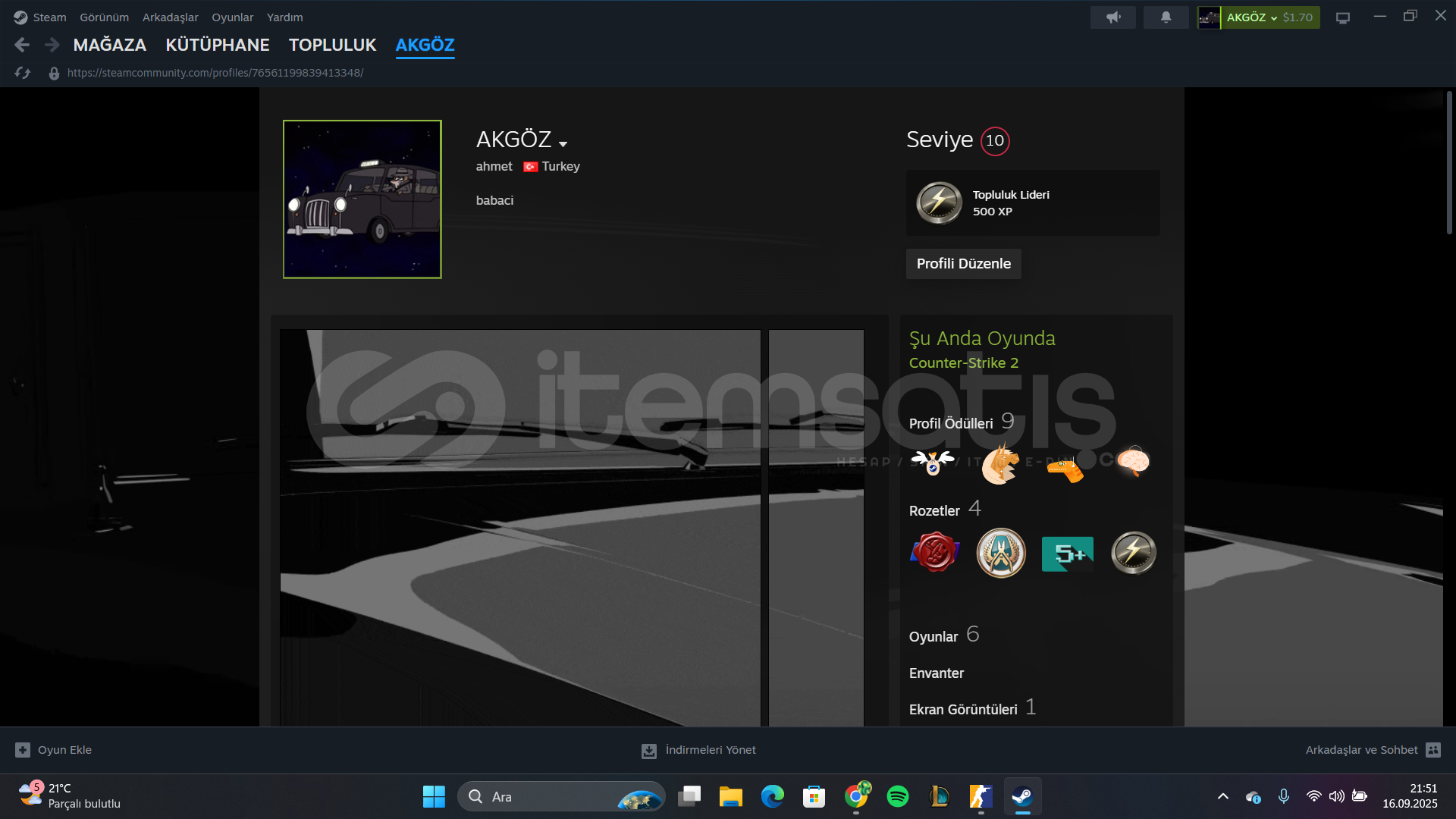Open Counter-Strike 2 currently playing link

pyautogui.click(x=964, y=362)
